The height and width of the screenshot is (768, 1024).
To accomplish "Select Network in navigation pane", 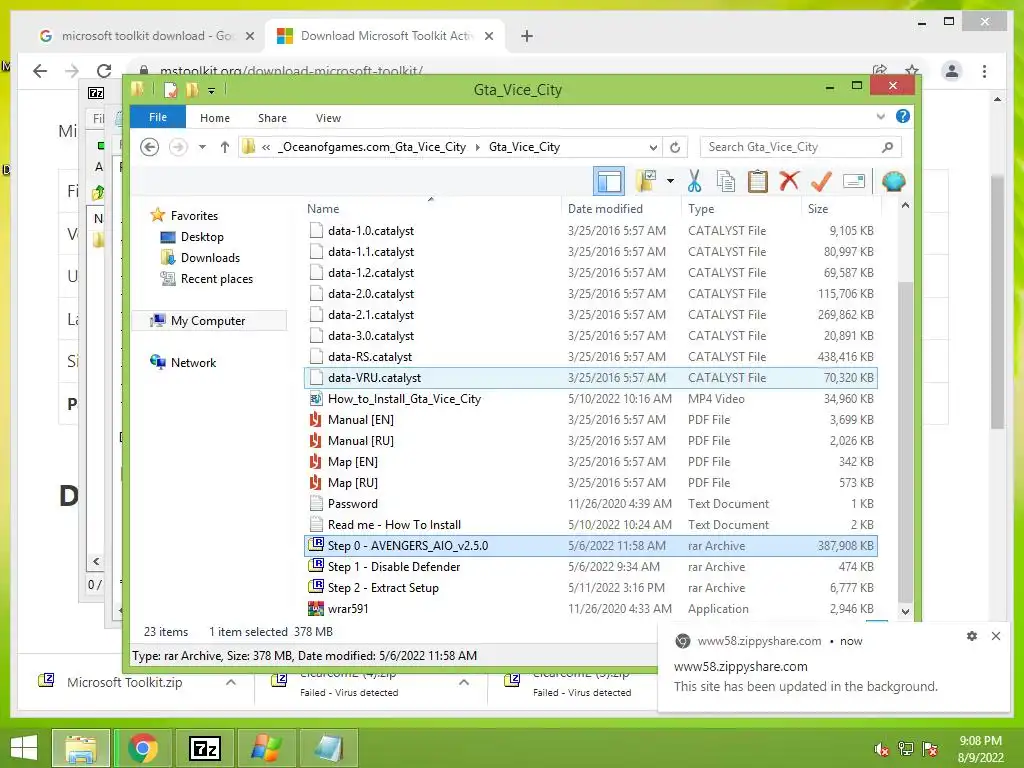I will click(x=193, y=362).
